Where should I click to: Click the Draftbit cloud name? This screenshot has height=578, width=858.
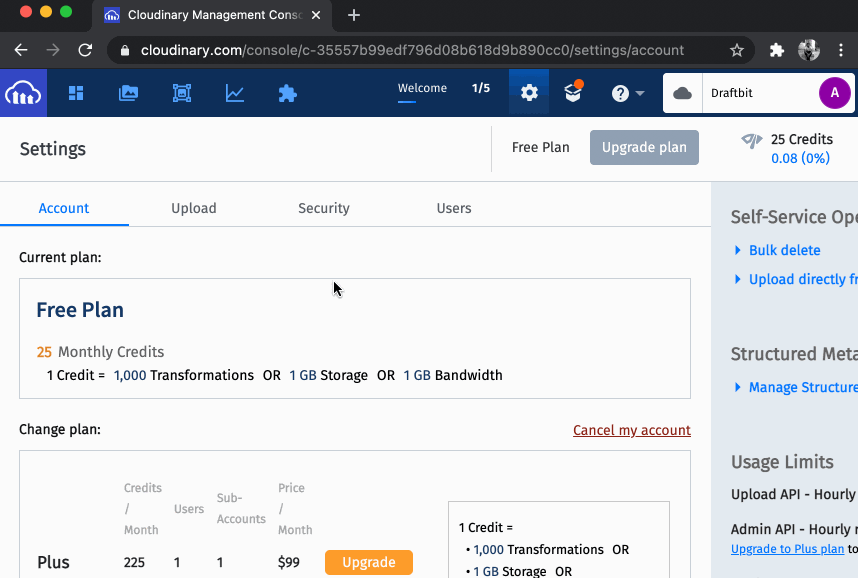(732, 93)
